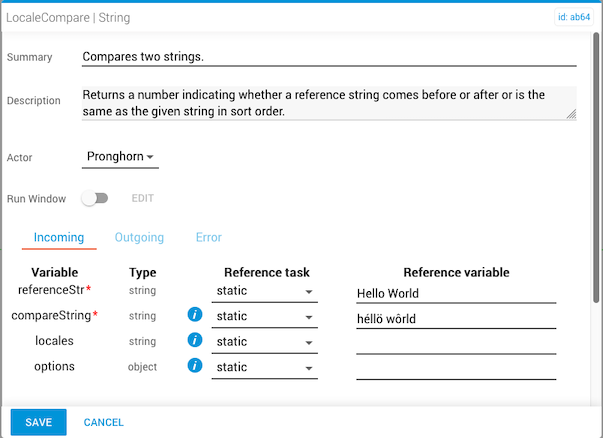Open the Error tab

(x=209, y=238)
